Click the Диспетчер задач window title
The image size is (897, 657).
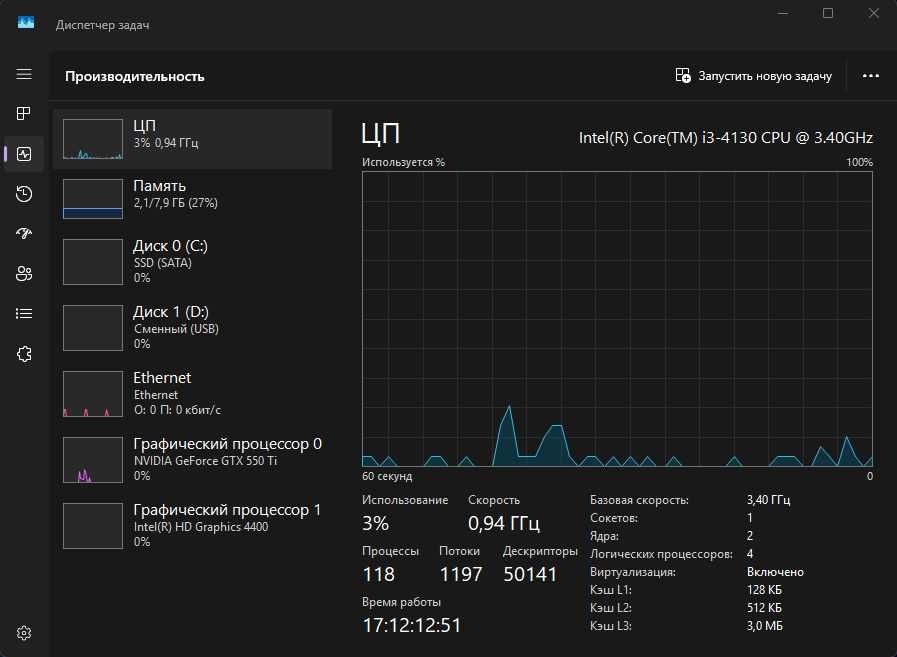102,25
